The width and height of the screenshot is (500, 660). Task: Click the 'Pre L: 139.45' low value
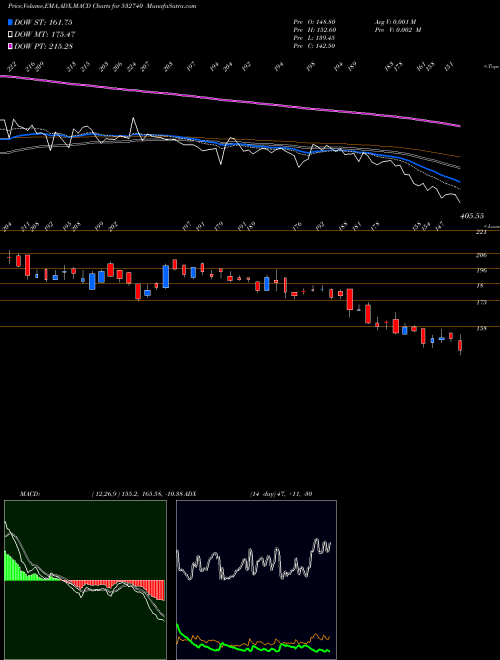click(314, 38)
